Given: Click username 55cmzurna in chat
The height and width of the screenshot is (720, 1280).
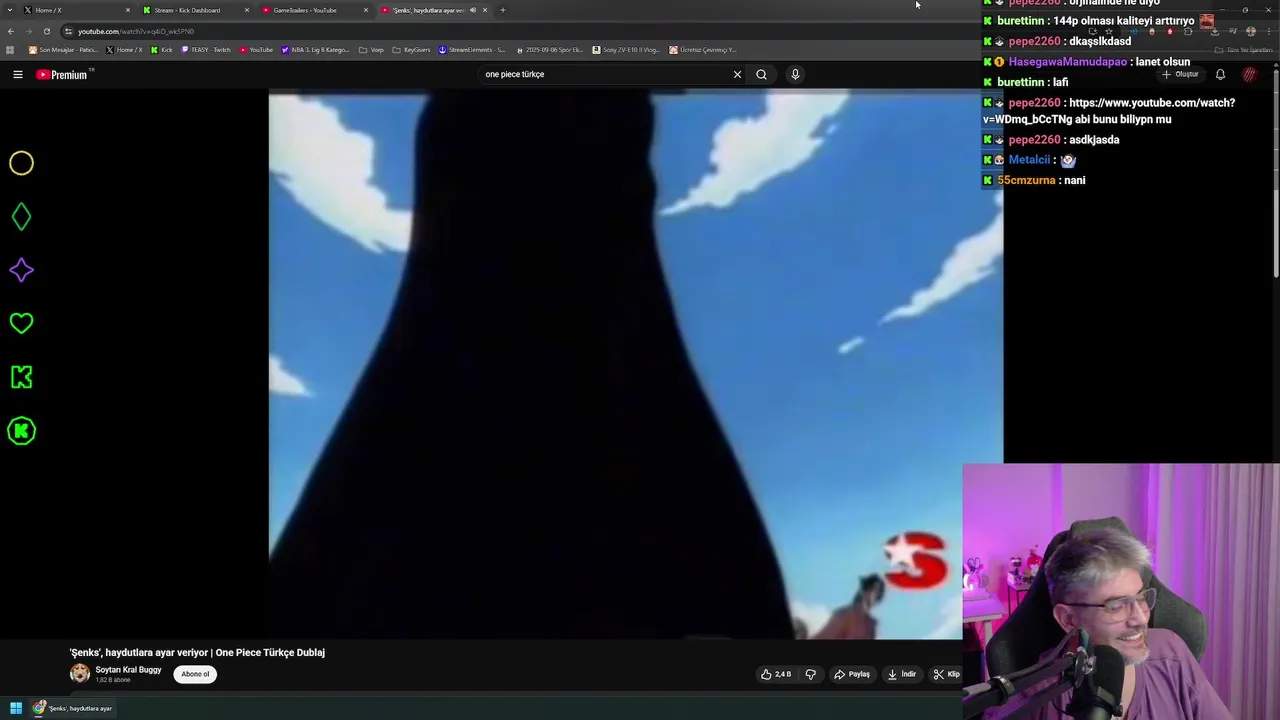Looking at the screenshot, I should tap(1026, 180).
